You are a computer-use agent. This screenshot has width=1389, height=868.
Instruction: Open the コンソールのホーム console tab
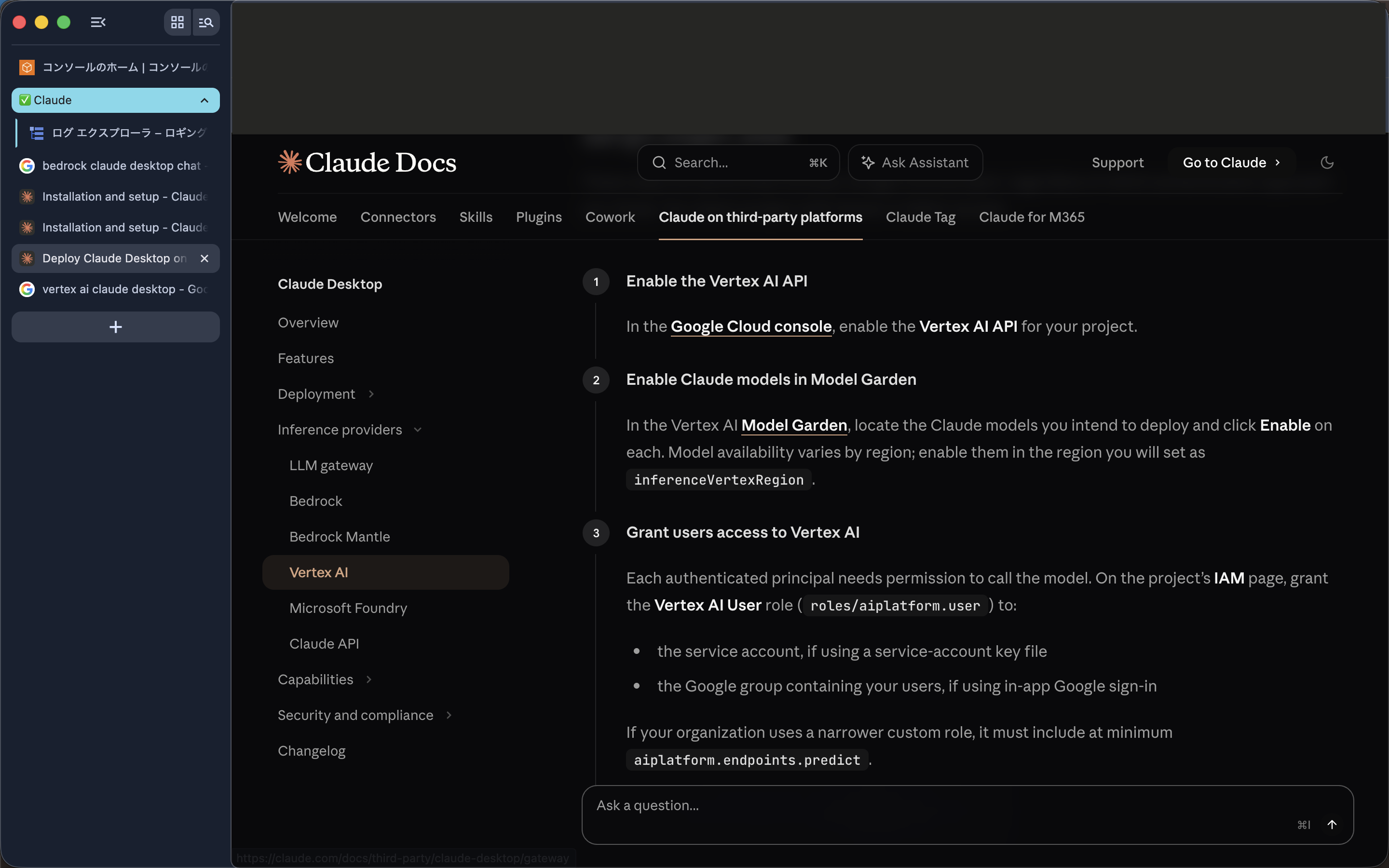[x=115, y=67]
